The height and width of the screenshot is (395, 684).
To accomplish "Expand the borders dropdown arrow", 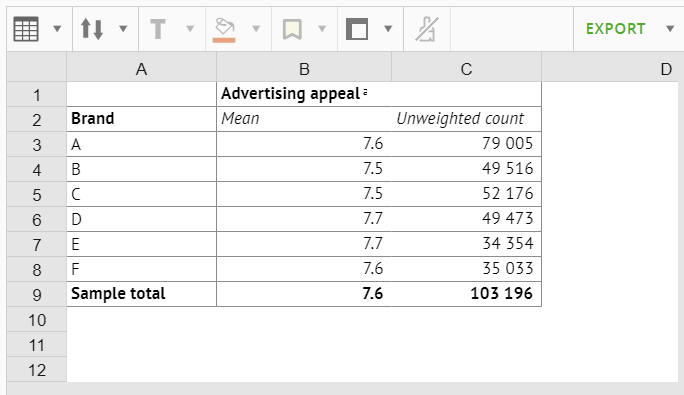I will (x=388, y=29).
